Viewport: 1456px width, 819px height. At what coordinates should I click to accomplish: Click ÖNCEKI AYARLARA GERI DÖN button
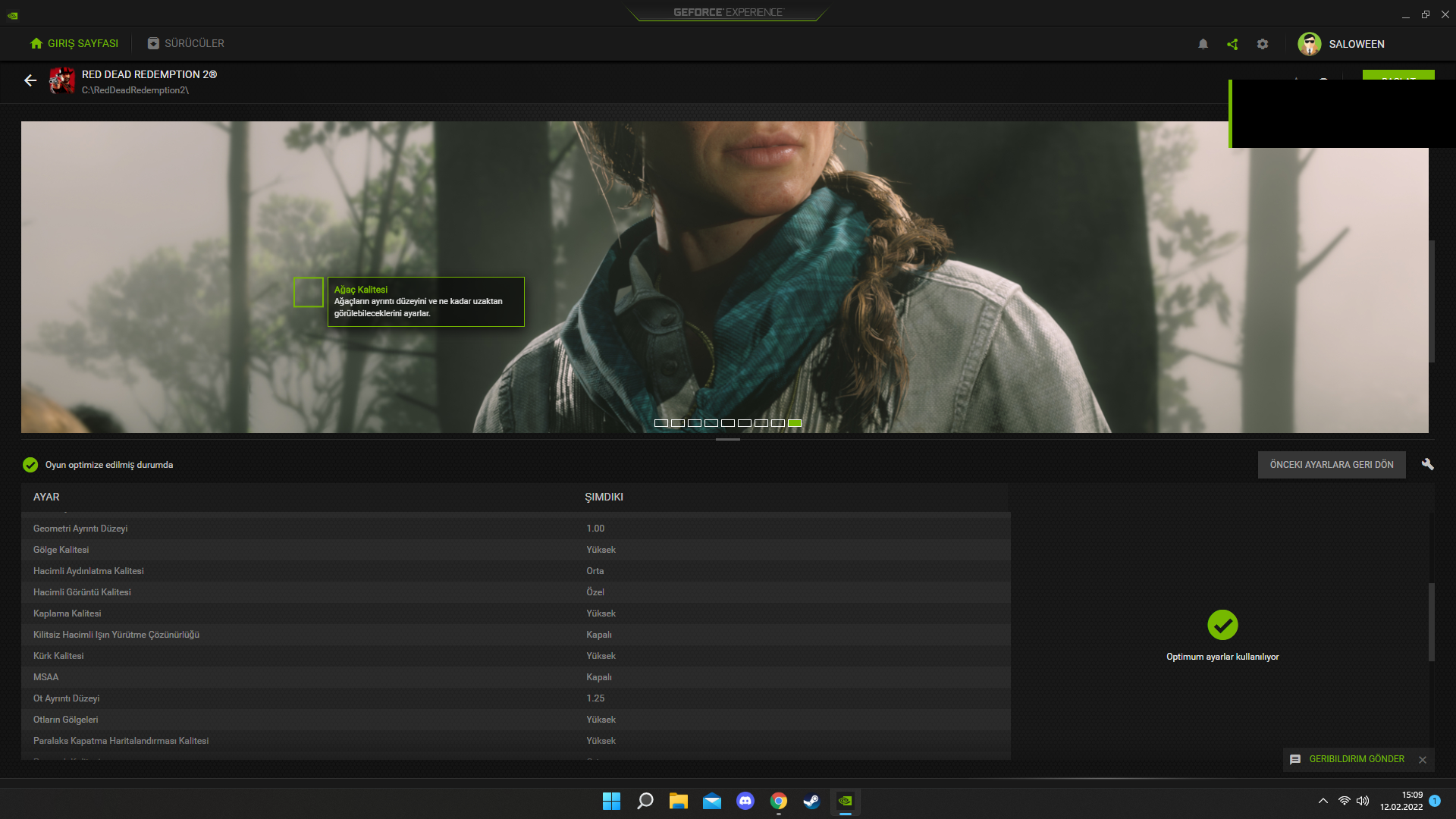tap(1332, 465)
